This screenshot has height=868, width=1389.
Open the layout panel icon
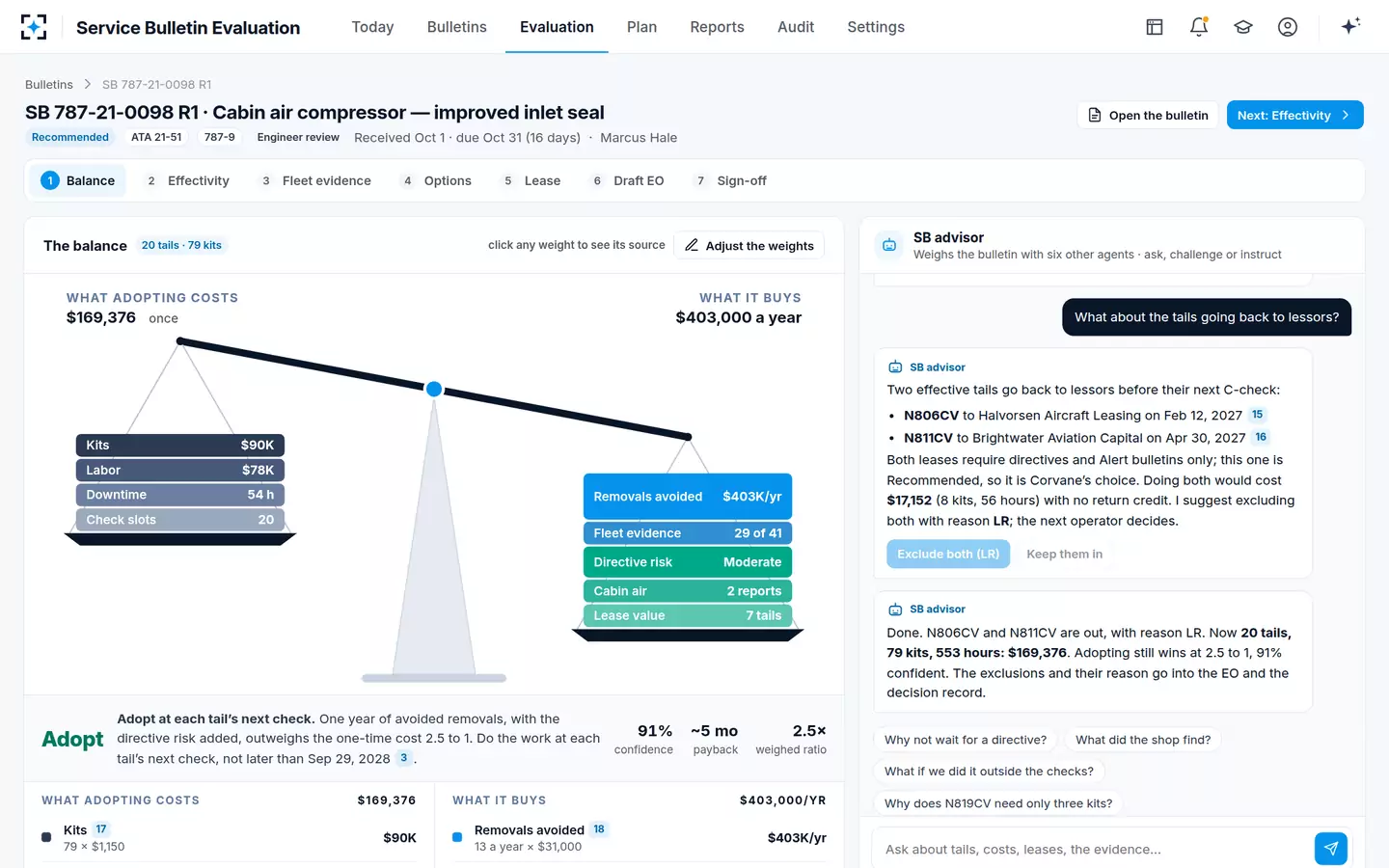point(1155,27)
